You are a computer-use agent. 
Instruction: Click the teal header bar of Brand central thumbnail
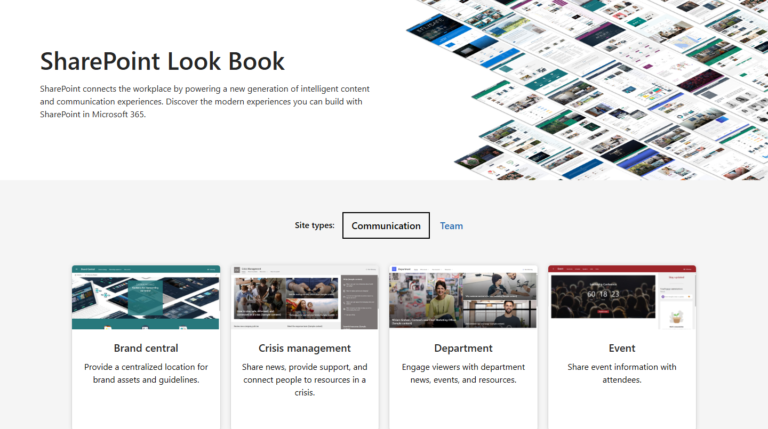[146, 269]
